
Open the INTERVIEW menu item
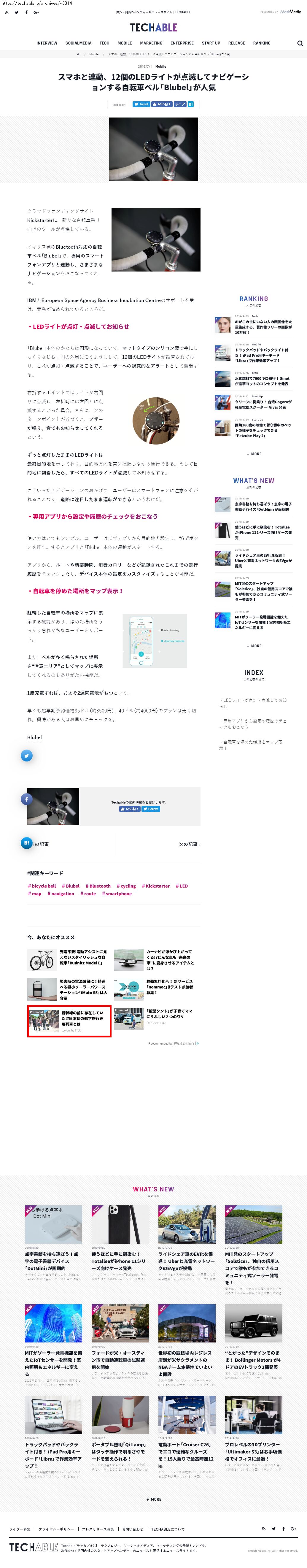(47, 43)
